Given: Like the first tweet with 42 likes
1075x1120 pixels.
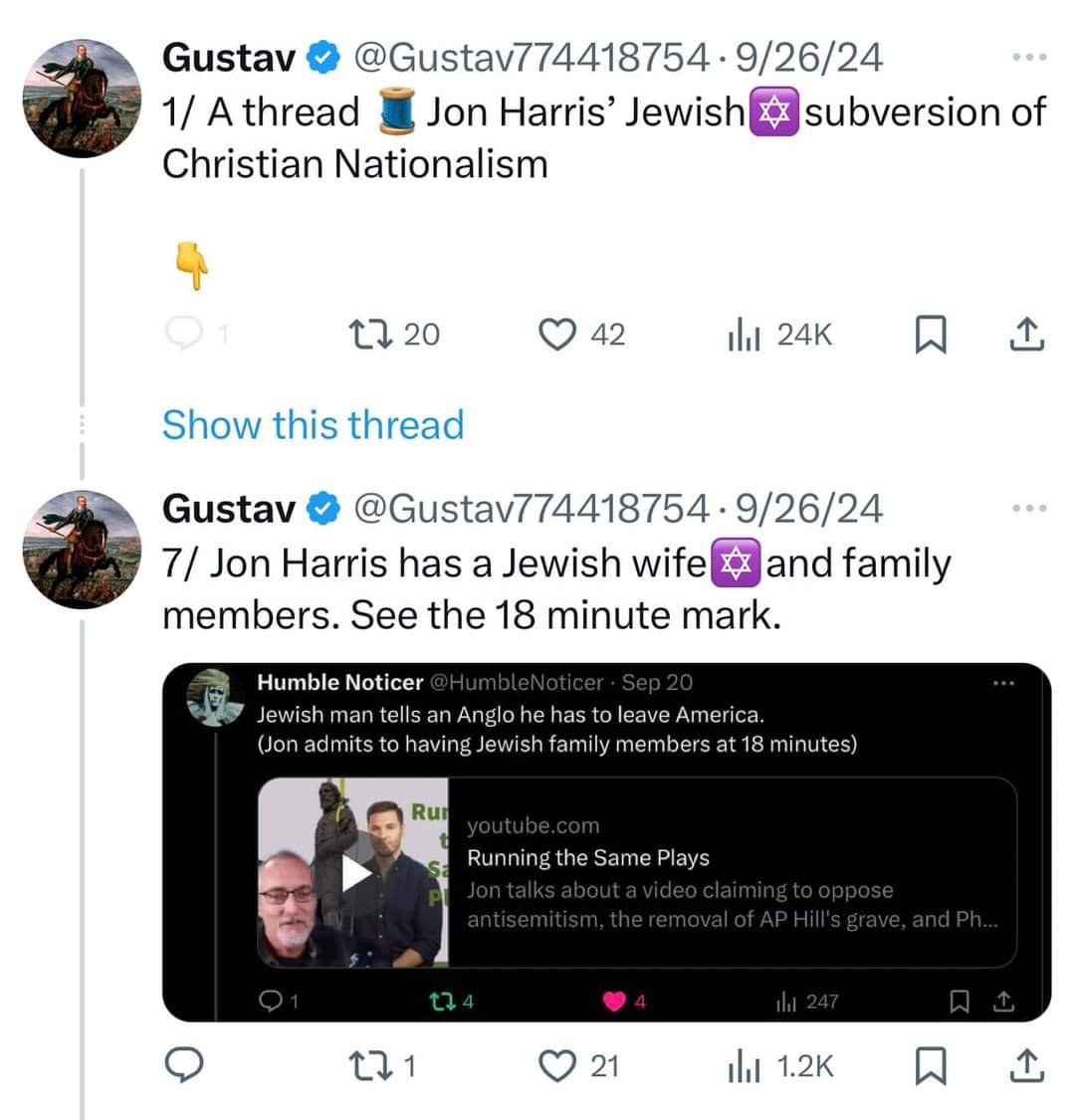Looking at the screenshot, I should tap(581, 335).
